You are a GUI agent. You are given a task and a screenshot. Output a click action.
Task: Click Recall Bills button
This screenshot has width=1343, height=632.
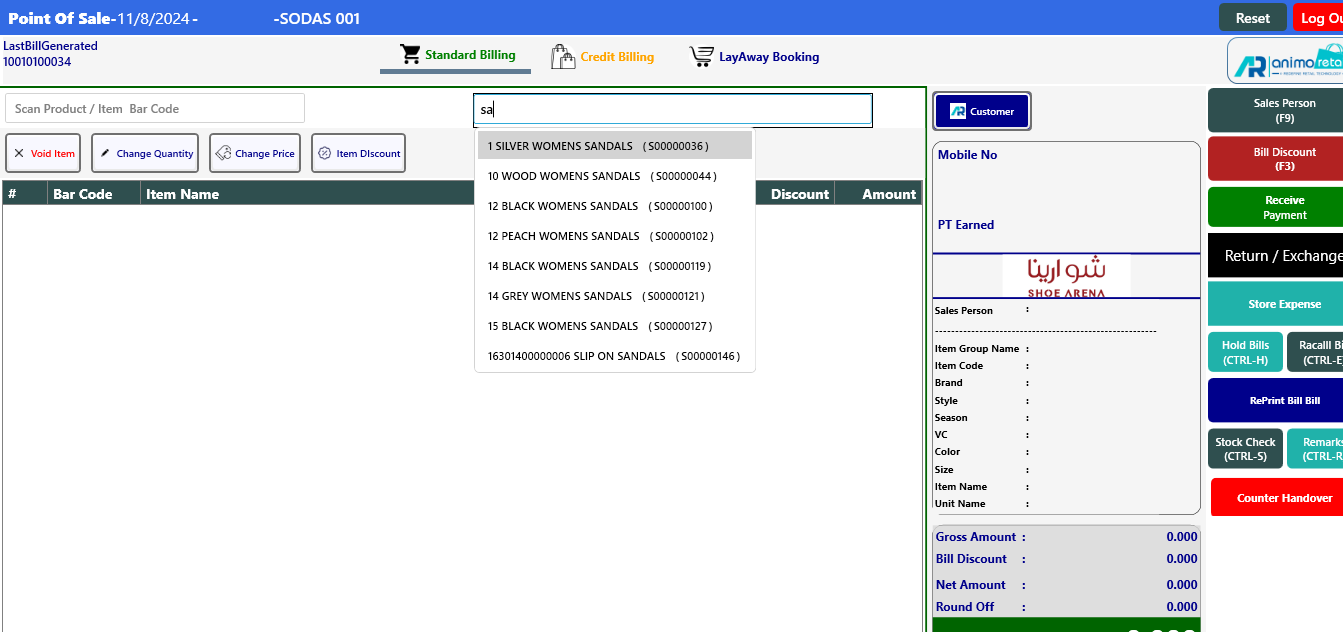pos(1315,352)
